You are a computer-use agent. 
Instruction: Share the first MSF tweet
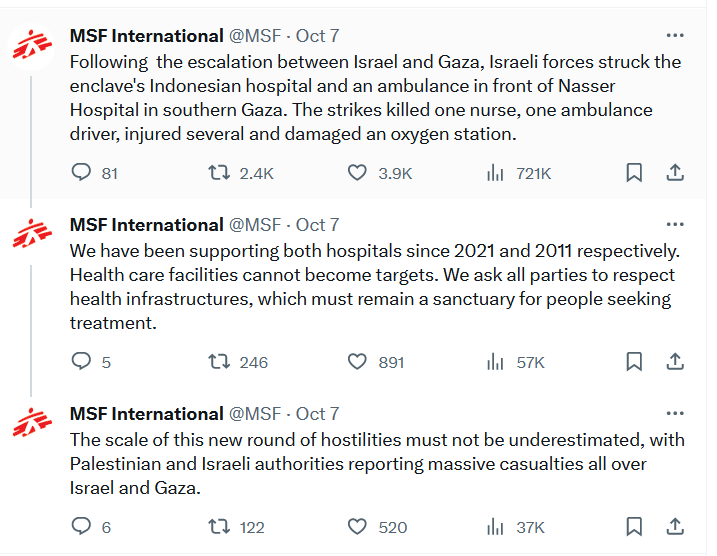675,173
